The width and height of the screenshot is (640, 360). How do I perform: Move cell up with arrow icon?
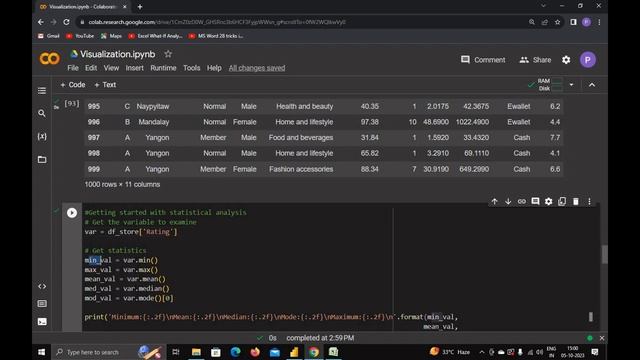pyautogui.click(x=494, y=201)
